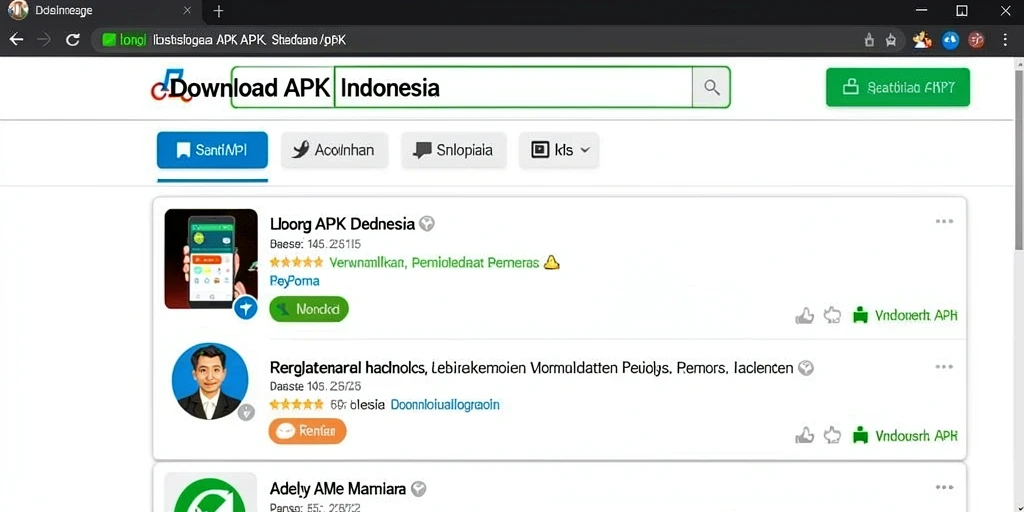Click the green Seatbilaa button in header
1024x512 pixels.
(898, 87)
